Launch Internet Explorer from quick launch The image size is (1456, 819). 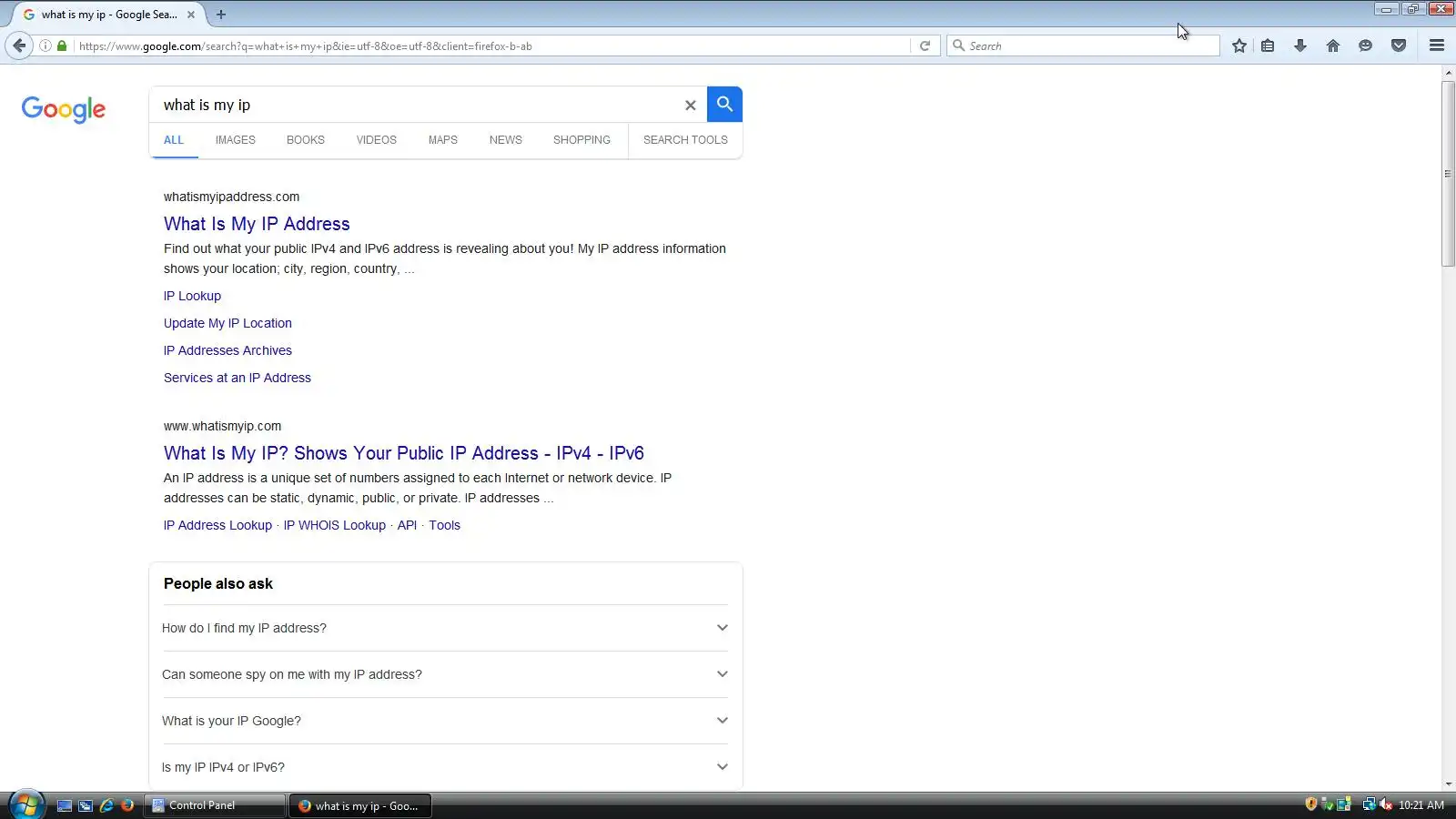[x=106, y=805]
